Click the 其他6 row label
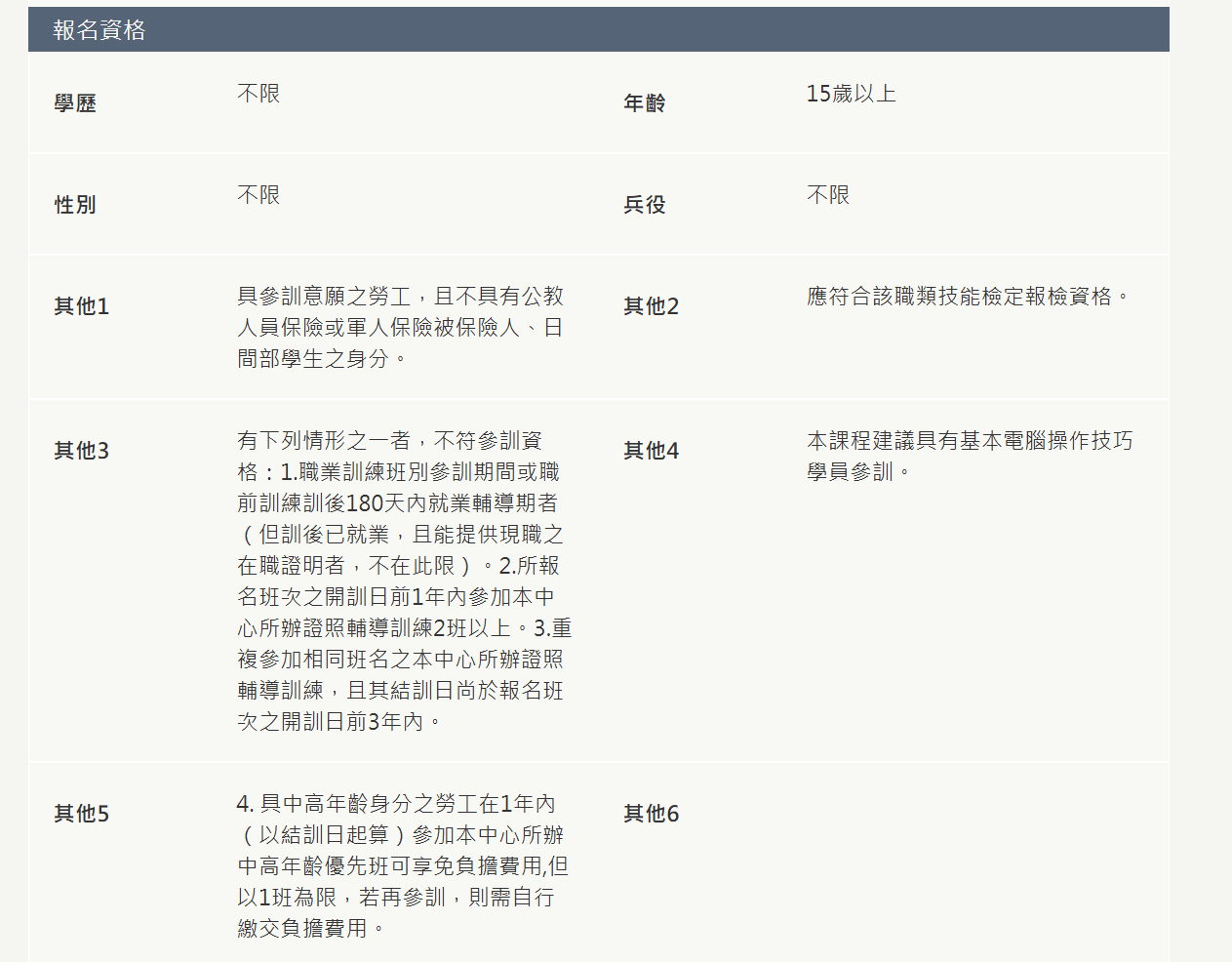Viewport: 1232px width, 962px height. 651,814
